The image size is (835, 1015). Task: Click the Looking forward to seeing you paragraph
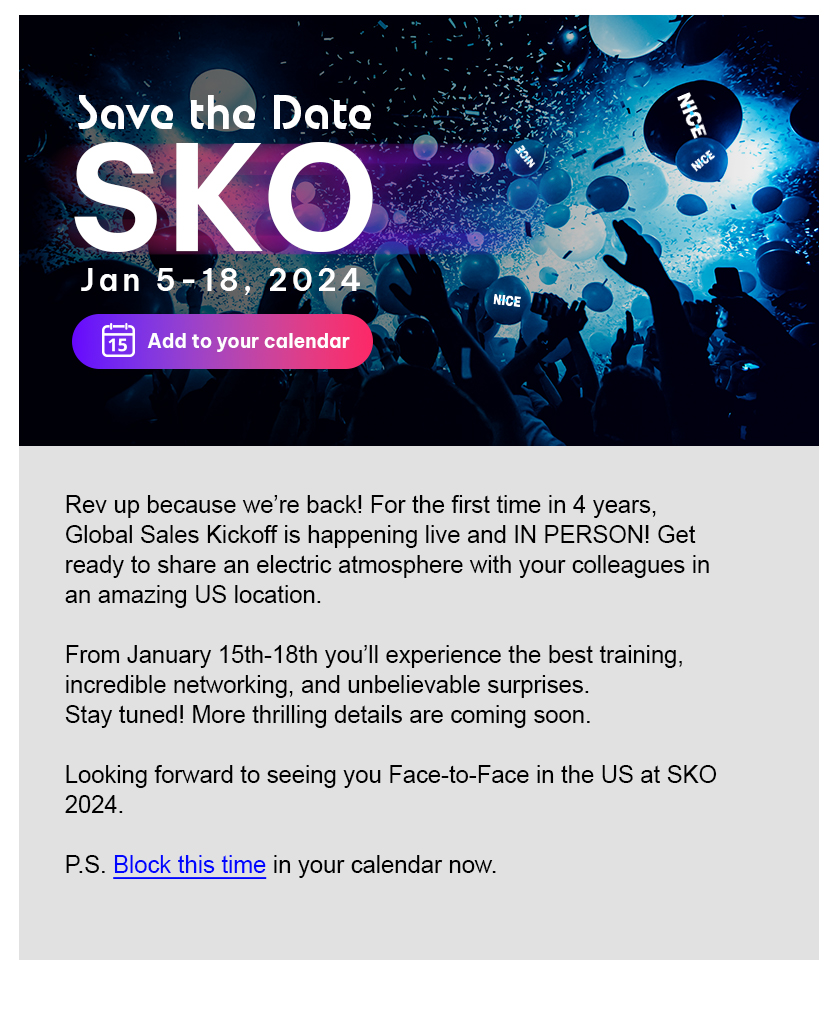pos(390,790)
